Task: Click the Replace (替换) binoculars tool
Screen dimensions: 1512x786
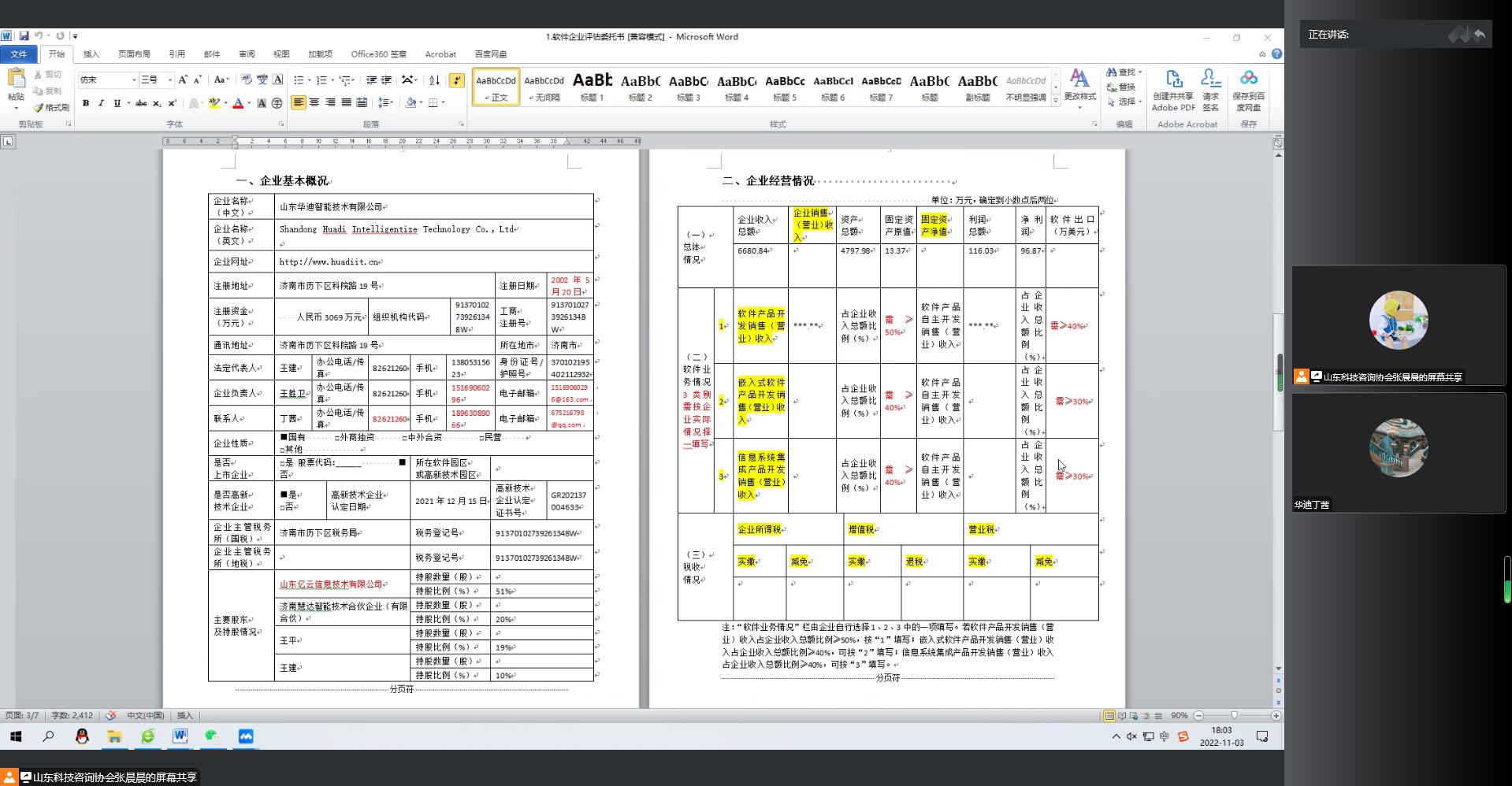Action: [1122, 87]
